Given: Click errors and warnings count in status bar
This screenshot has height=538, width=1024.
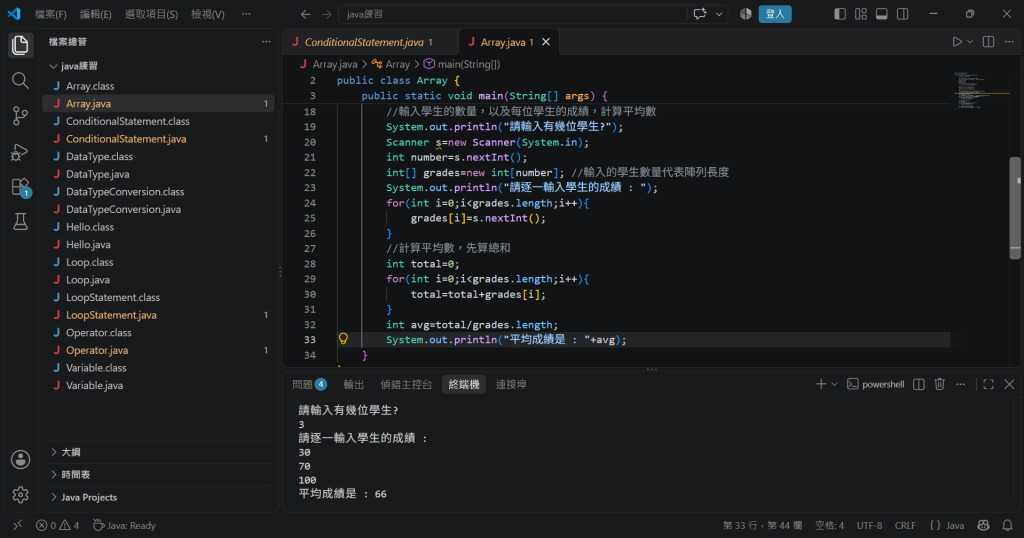Looking at the screenshot, I should coord(57,525).
